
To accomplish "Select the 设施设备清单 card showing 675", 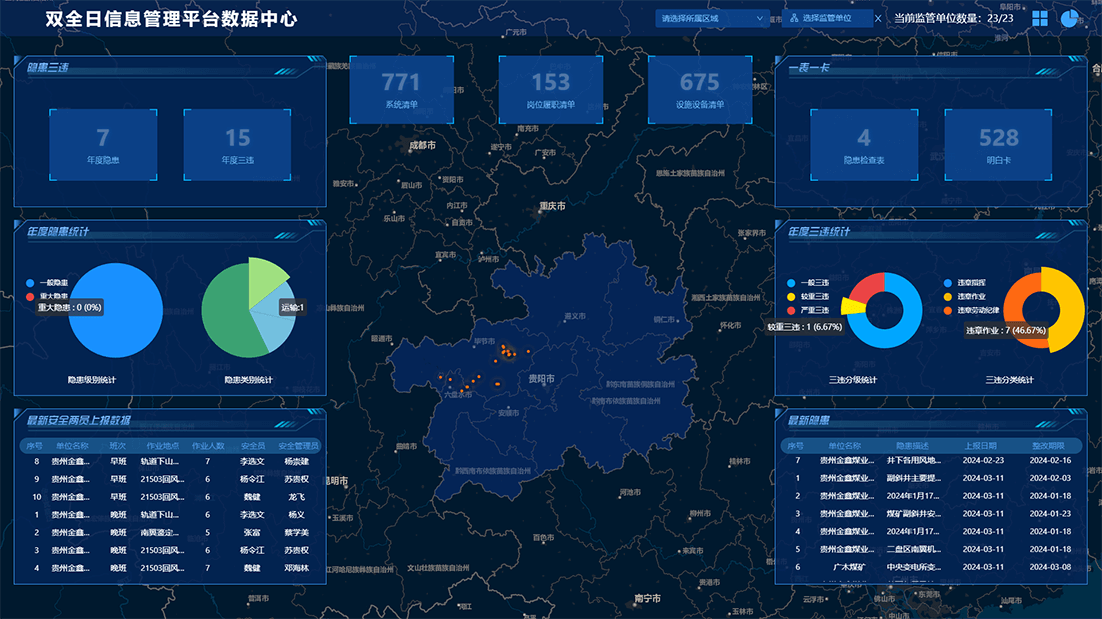I will point(699,89).
